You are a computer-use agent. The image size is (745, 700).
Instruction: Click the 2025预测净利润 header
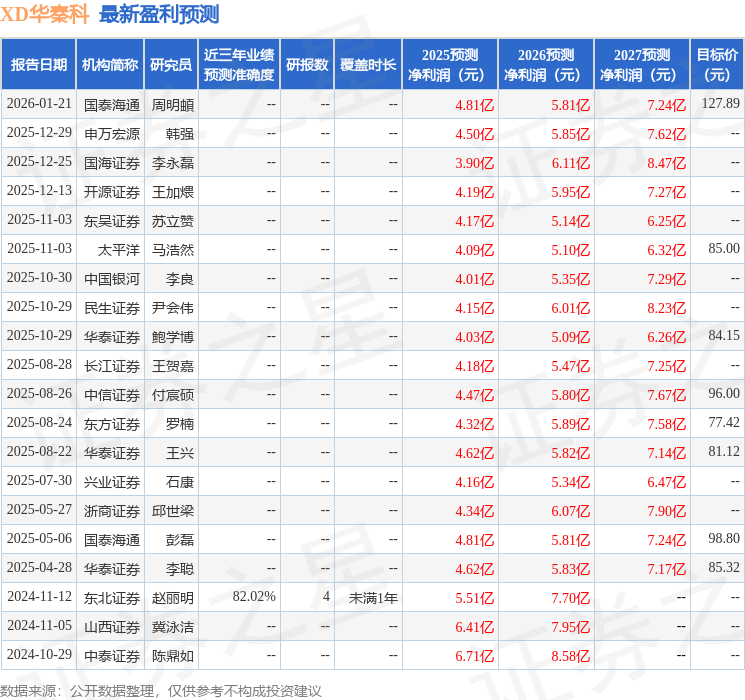tap(450, 65)
